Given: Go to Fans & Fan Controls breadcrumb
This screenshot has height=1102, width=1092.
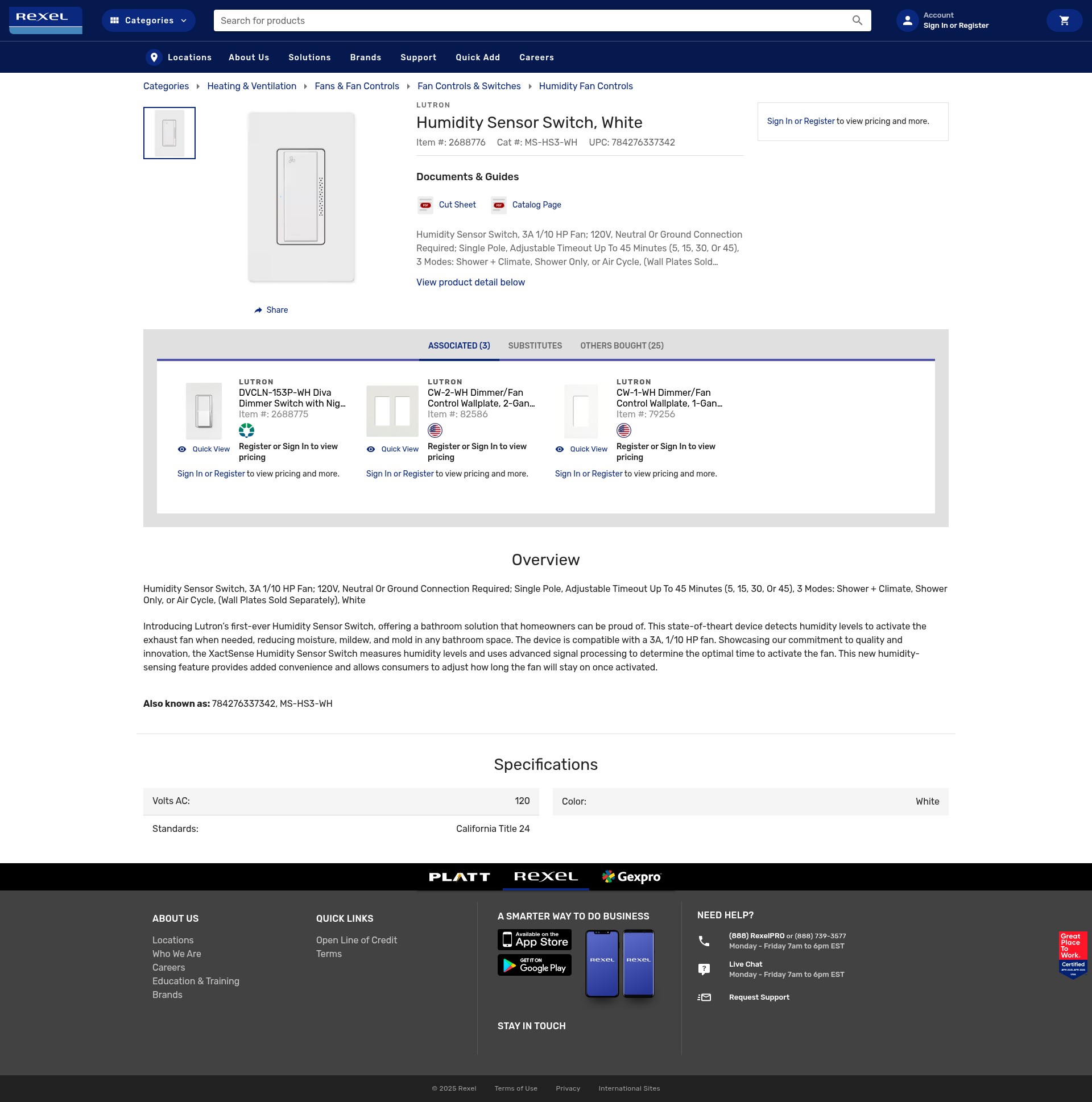Looking at the screenshot, I should coord(357,86).
